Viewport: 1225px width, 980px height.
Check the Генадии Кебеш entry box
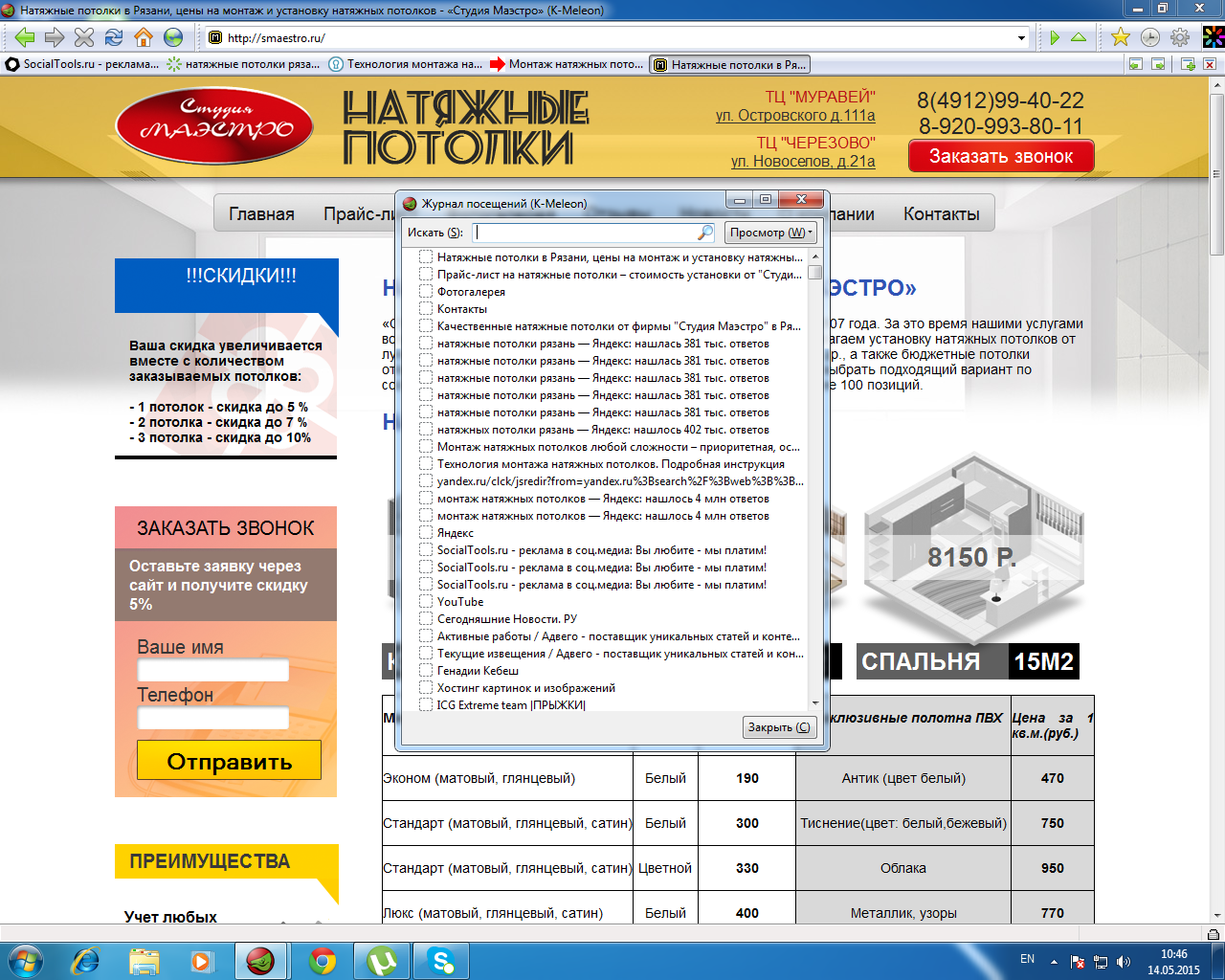tap(426, 671)
